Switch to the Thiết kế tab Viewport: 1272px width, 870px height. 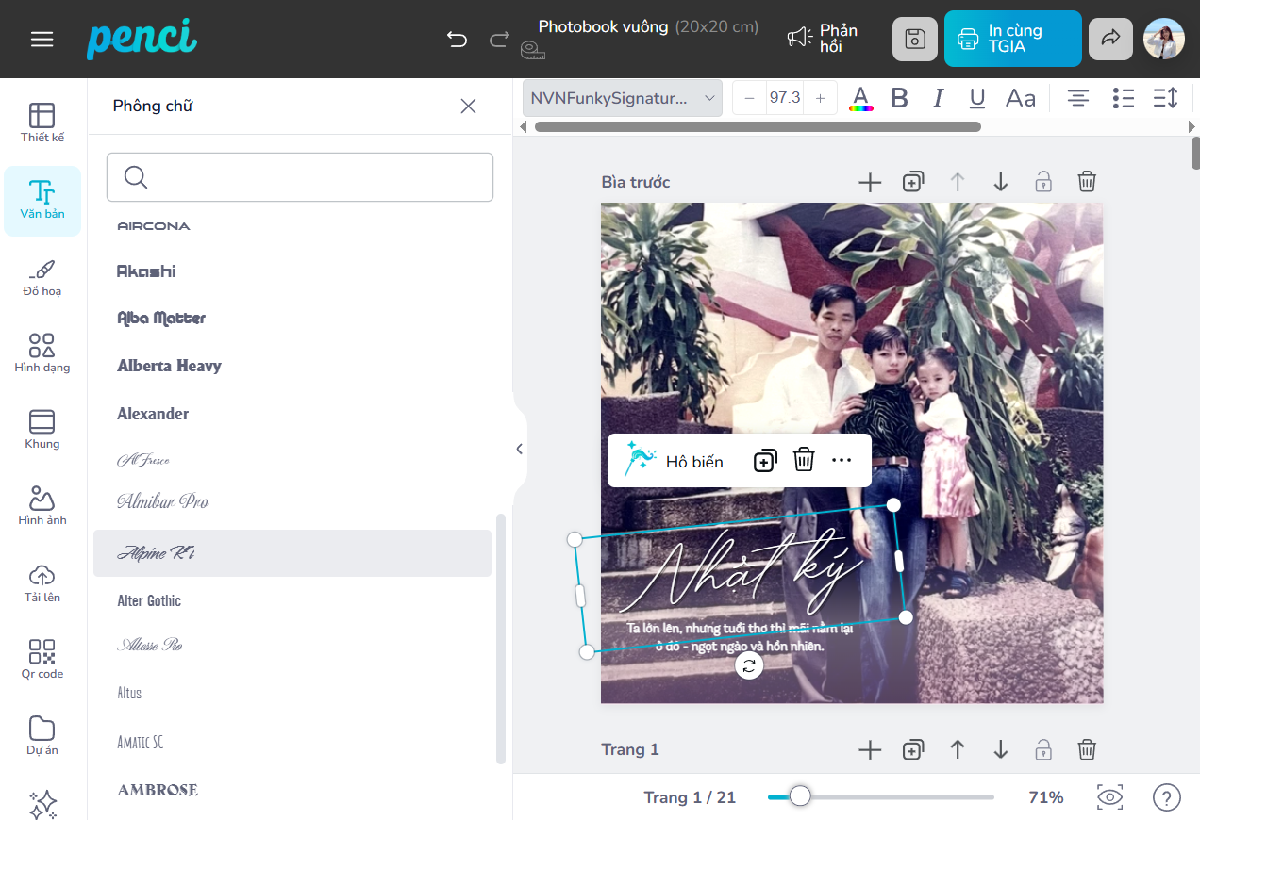tap(42, 123)
